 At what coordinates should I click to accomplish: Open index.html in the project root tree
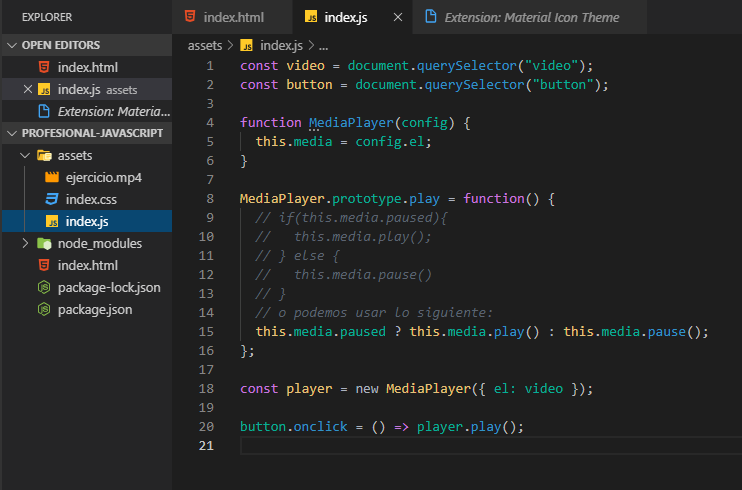[87, 265]
